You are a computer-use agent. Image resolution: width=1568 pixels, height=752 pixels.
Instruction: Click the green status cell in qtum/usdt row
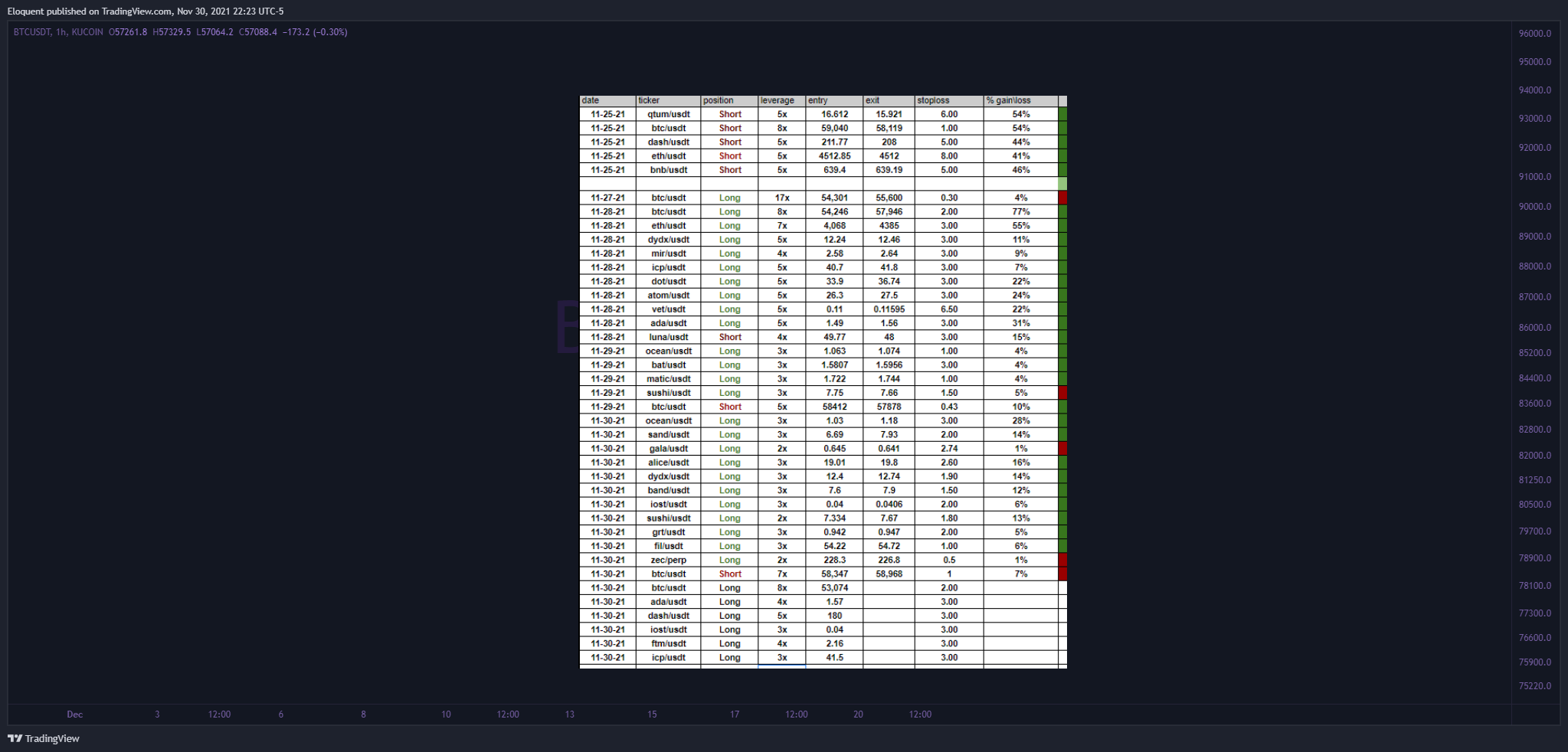[1062, 114]
